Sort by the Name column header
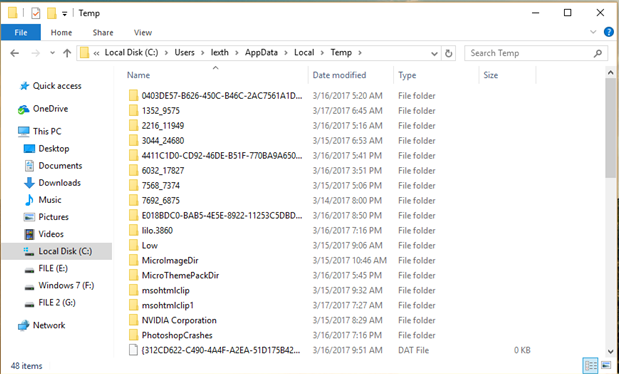The width and height of the screenshot is (619, 374). tap(138, 75)
